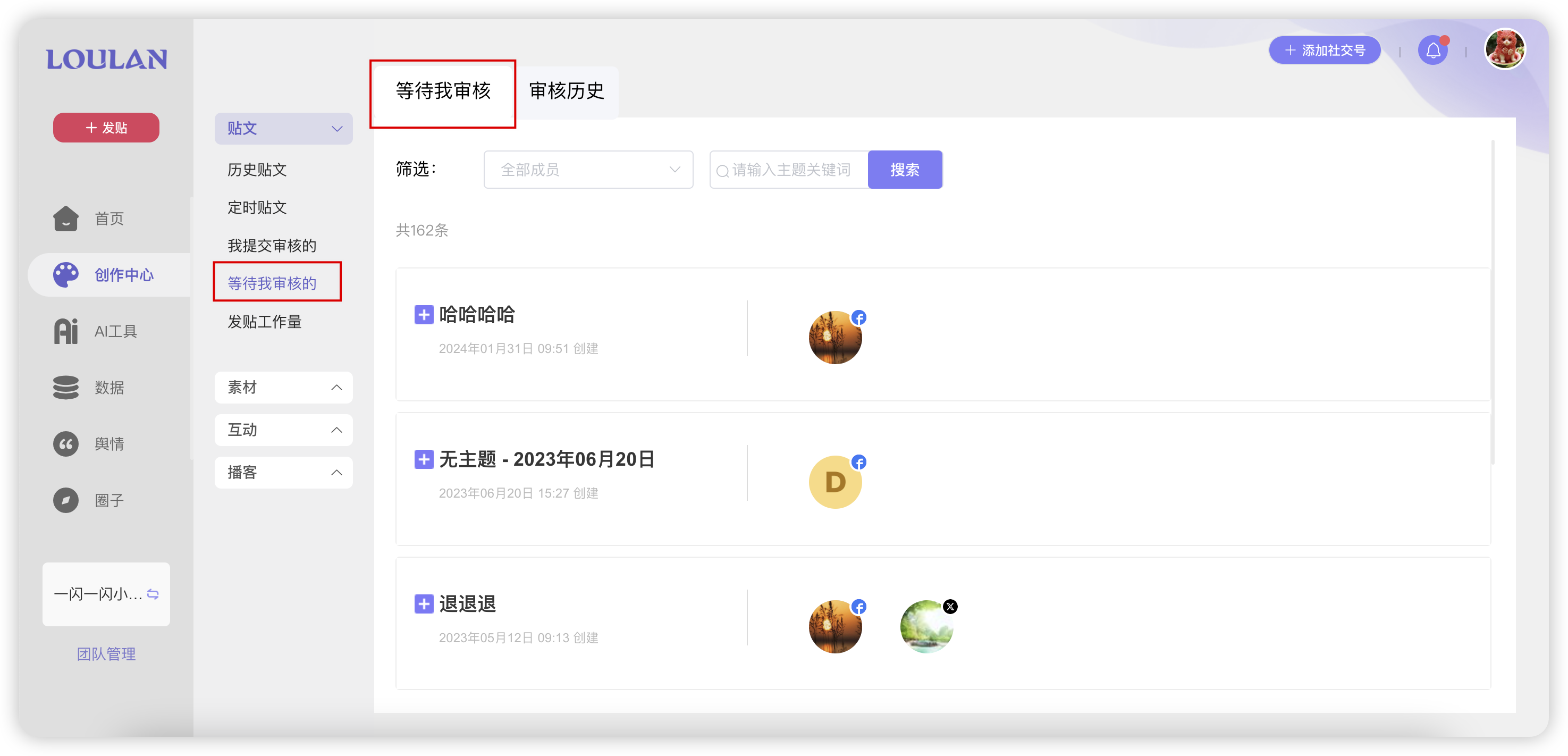Click the LOULAN logo
Screen dimensions: 1568x756
[x=106, y=60]
